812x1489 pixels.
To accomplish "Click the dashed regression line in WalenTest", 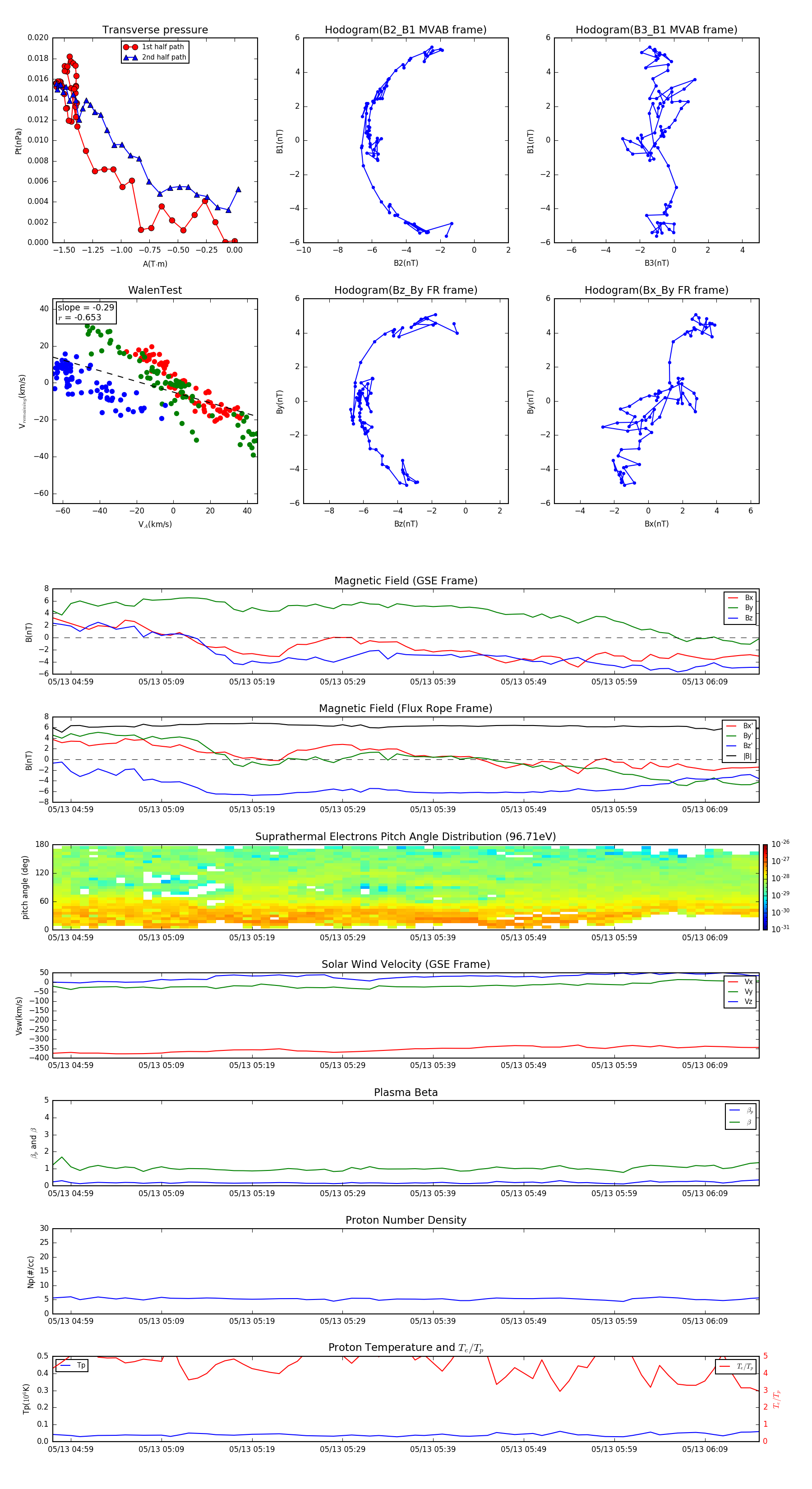I will point(153,387).
